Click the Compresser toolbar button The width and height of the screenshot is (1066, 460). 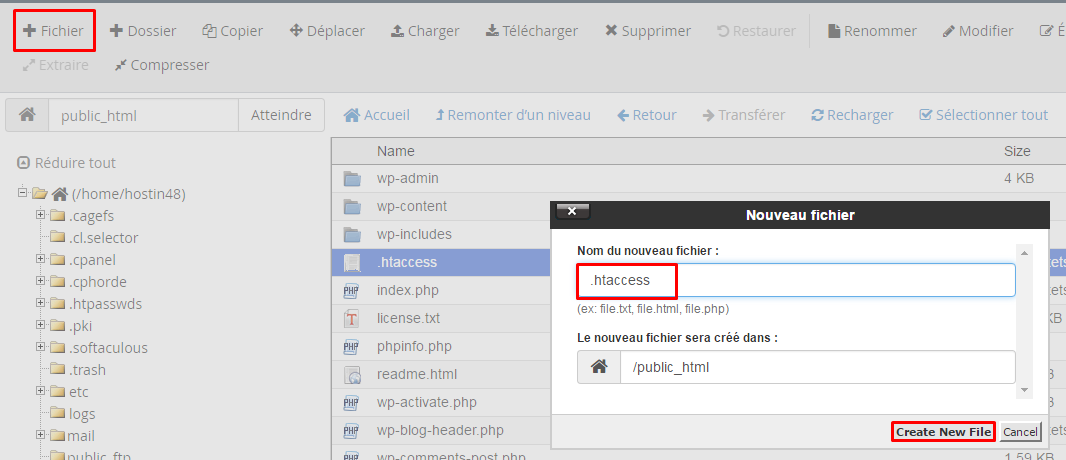(x=162, y=65)
